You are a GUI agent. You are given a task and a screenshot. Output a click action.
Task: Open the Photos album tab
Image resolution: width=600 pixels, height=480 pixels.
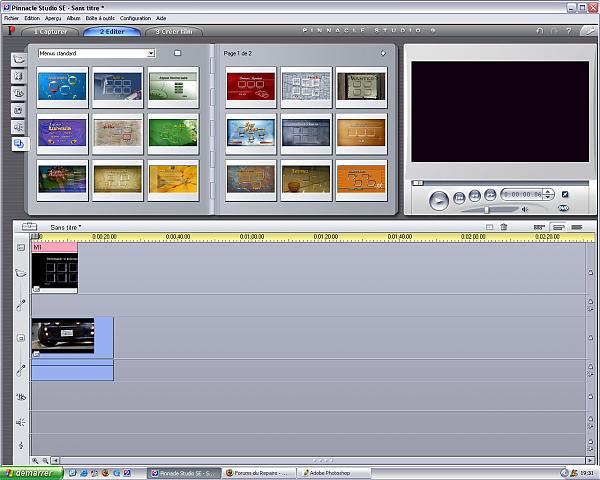coord(19,110)
